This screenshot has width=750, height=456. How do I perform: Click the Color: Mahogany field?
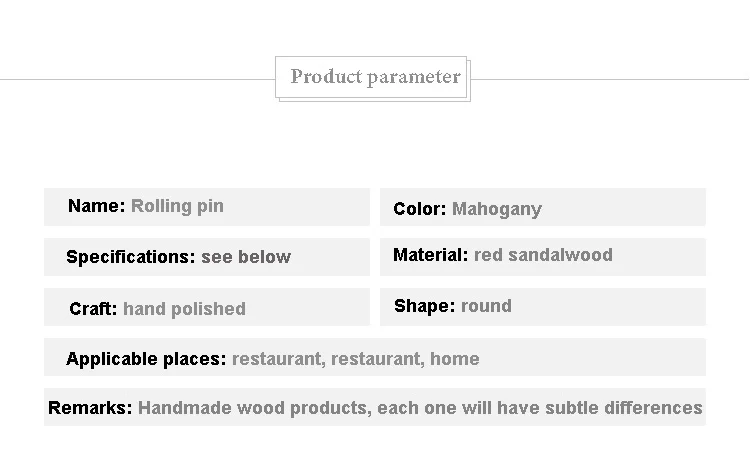pos(543,207)
